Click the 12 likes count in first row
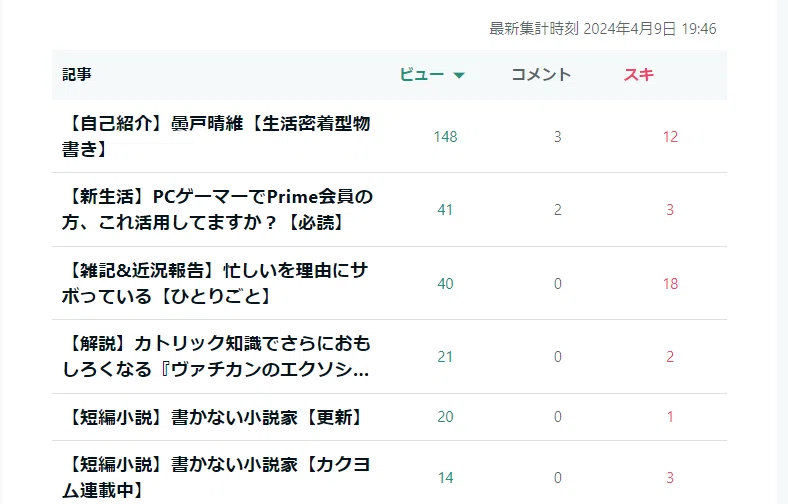This screenshot has width=788, height=504. coord(670,137)
